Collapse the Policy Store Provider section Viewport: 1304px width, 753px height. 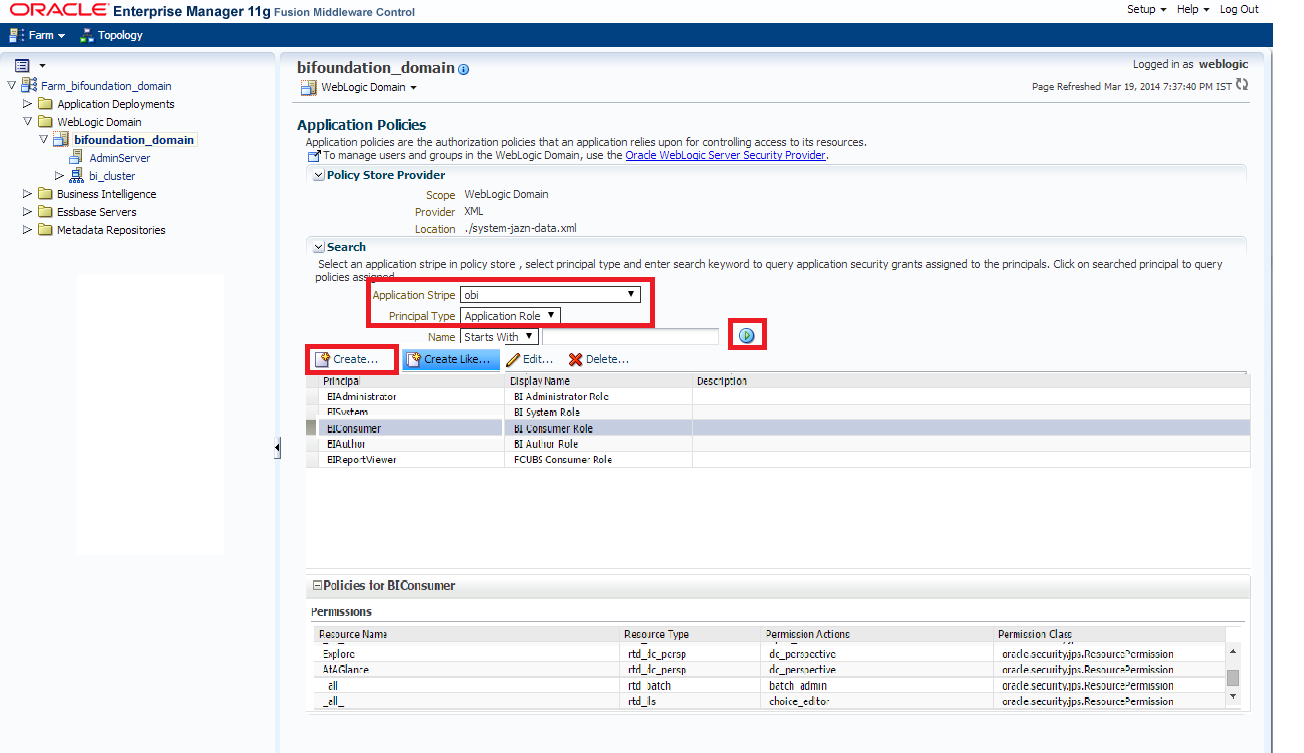pyautogui.click(x=319, y=175)
